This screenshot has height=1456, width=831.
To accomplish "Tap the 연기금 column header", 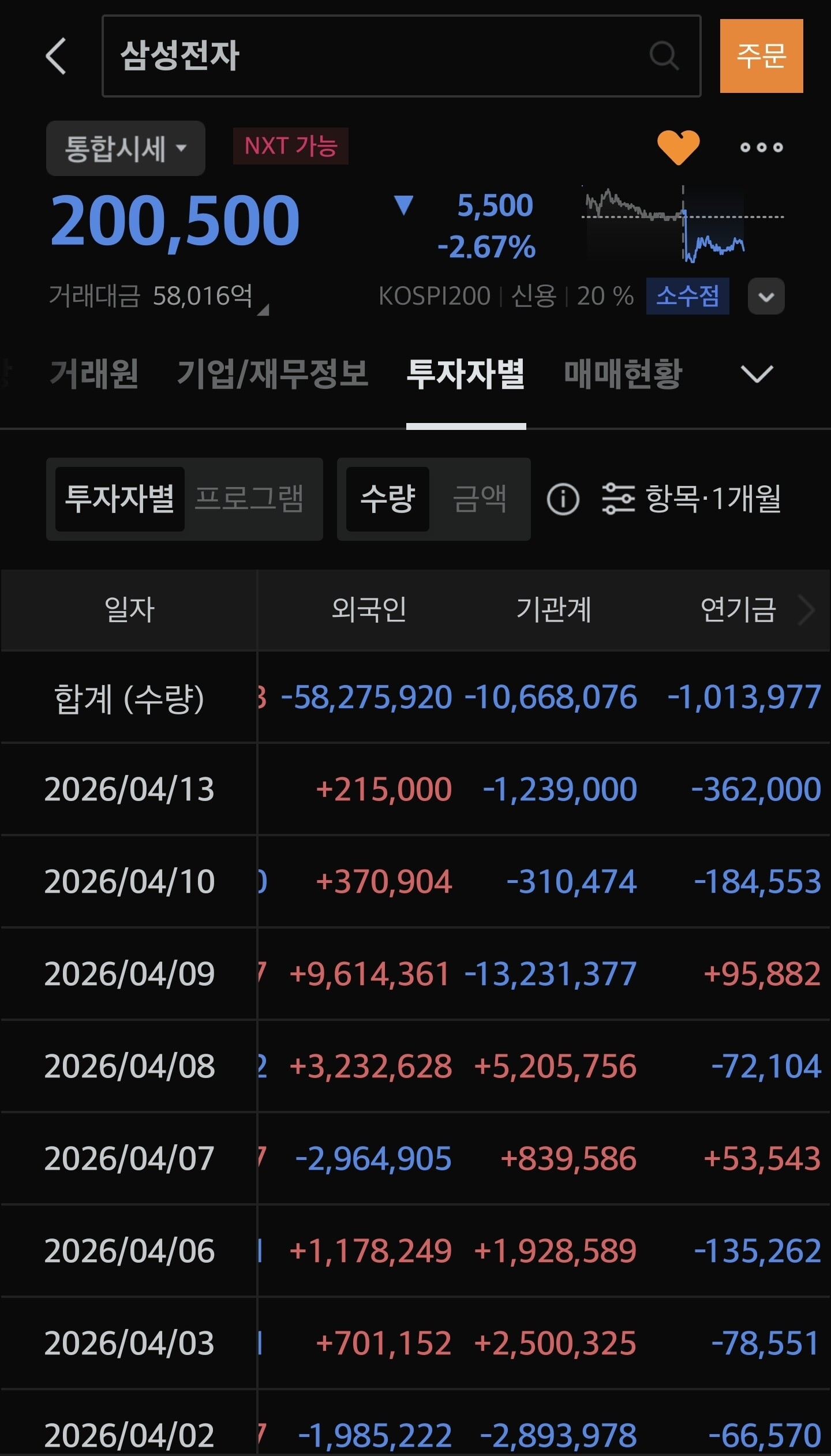I will point(738,610).
